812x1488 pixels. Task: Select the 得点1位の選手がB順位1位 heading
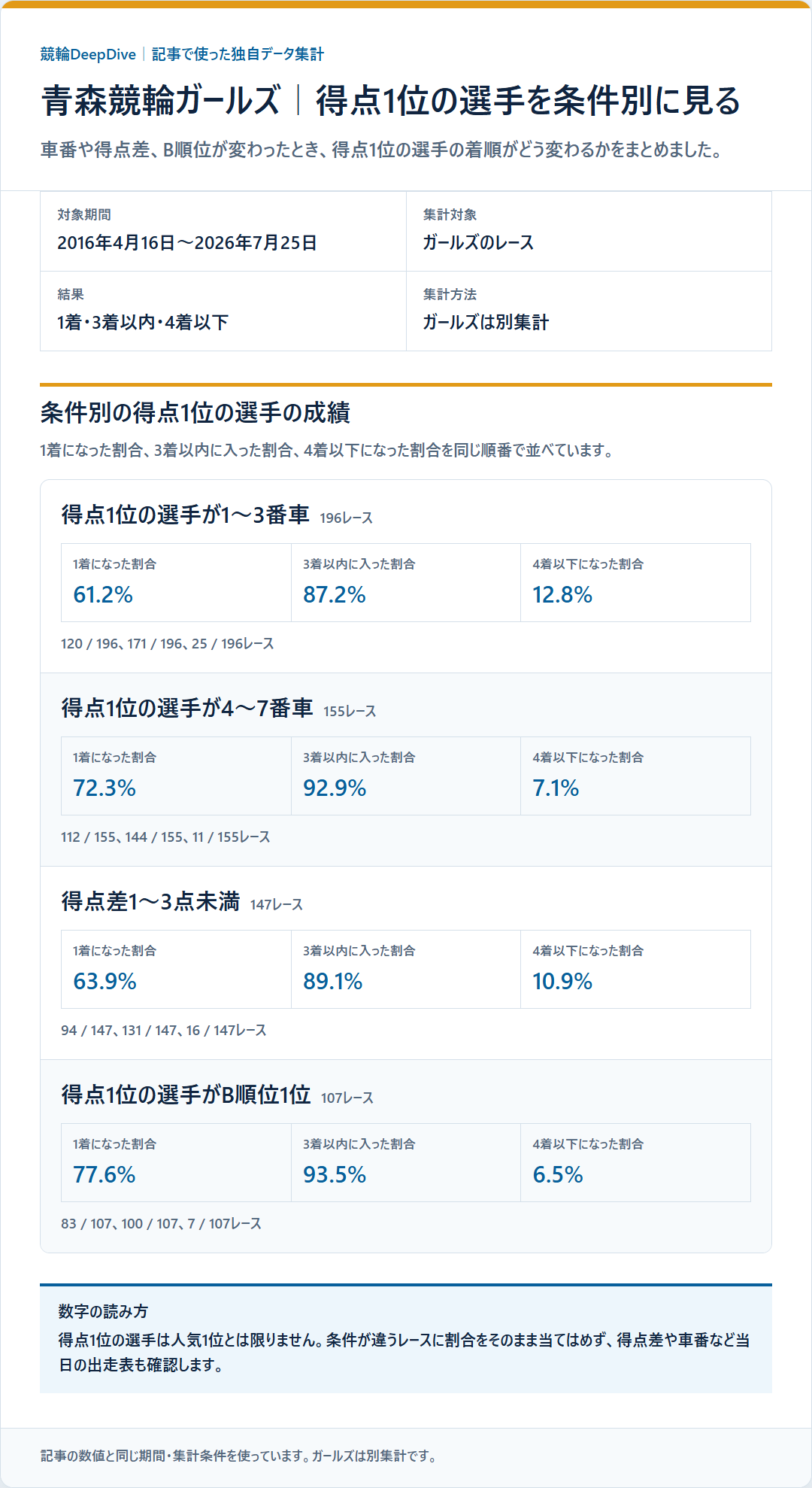(186, 1095)
